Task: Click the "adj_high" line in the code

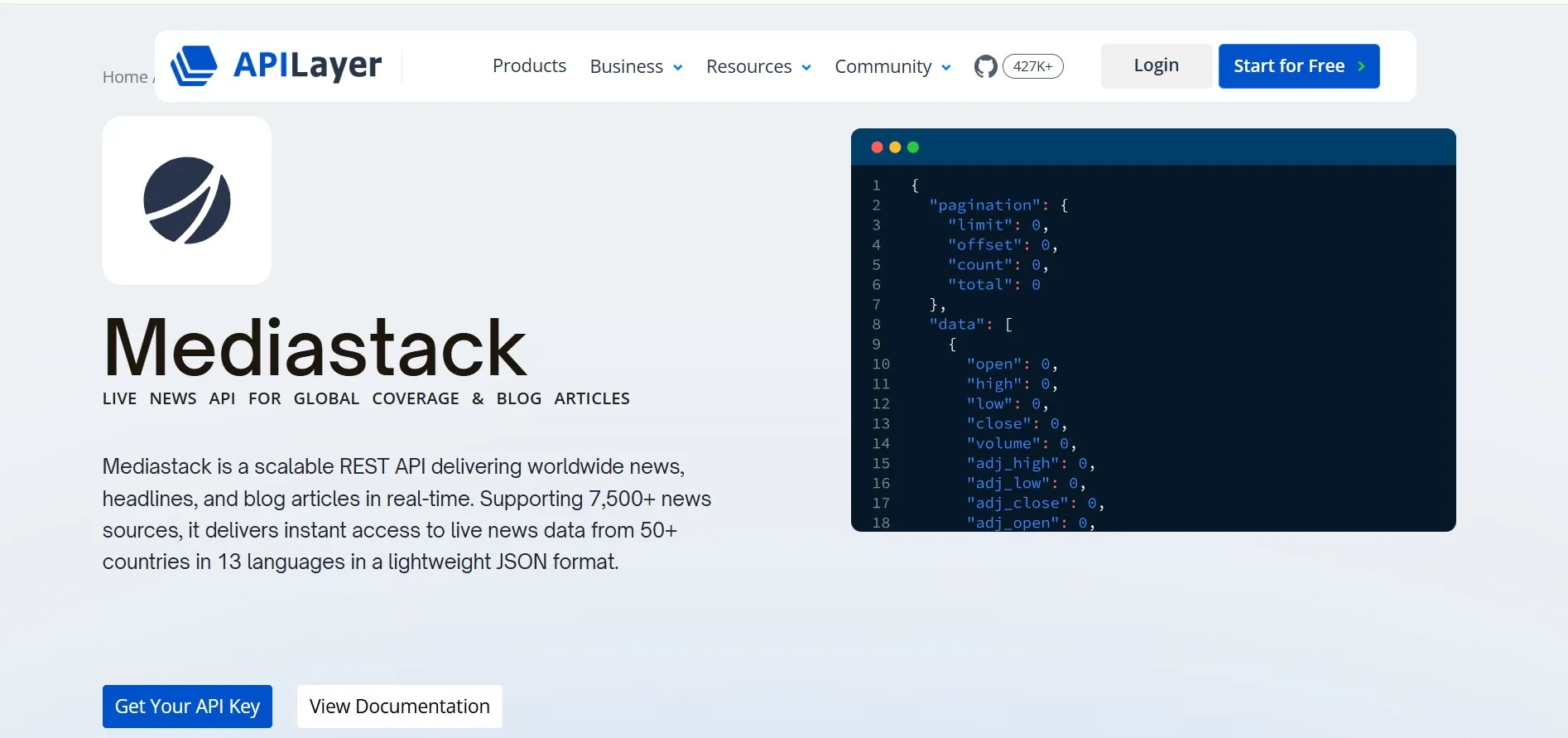Action: (x=1030, y=463)
